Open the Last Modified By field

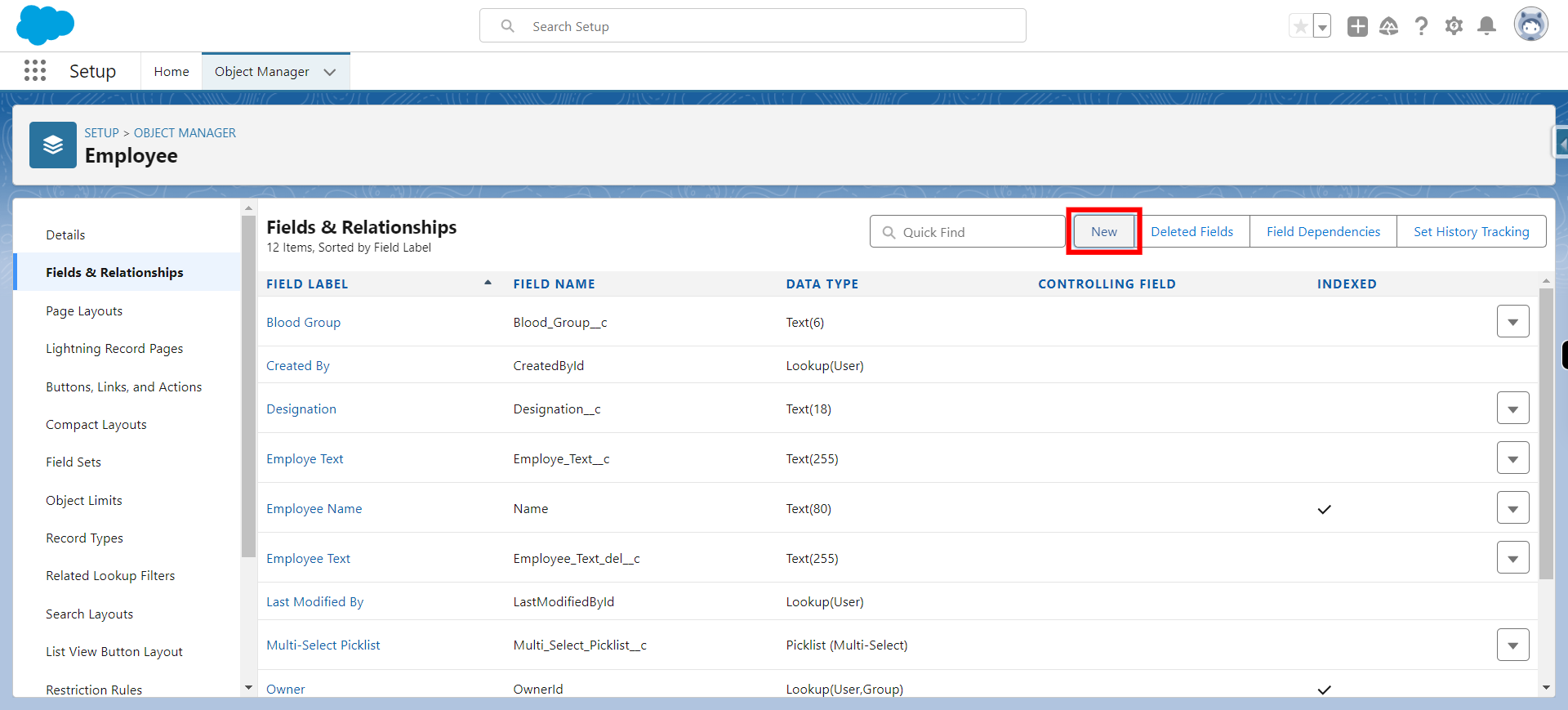[x=314, y=602]
